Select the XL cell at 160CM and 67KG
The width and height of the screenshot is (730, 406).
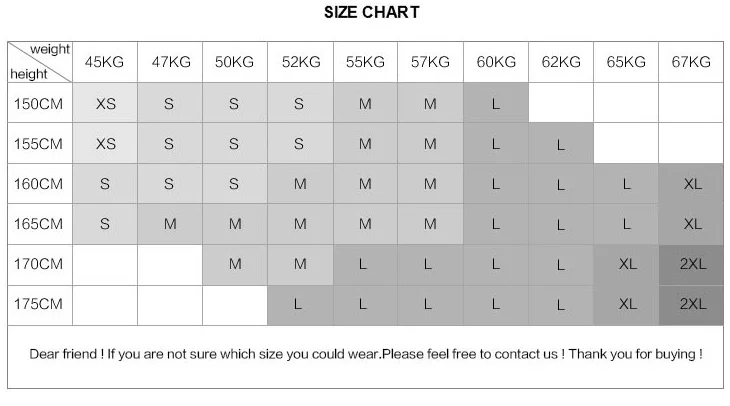[691, 184]
